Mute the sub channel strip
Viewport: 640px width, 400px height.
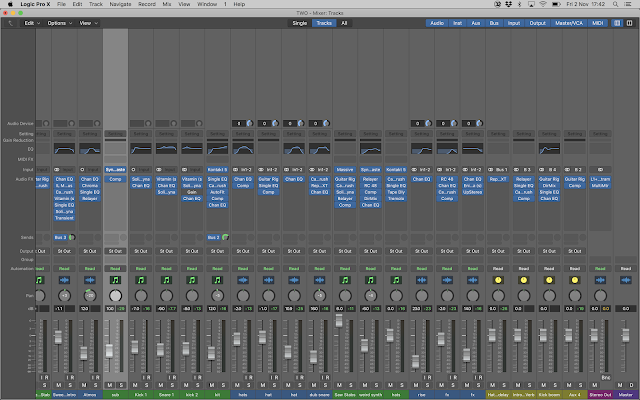point(110,385)
